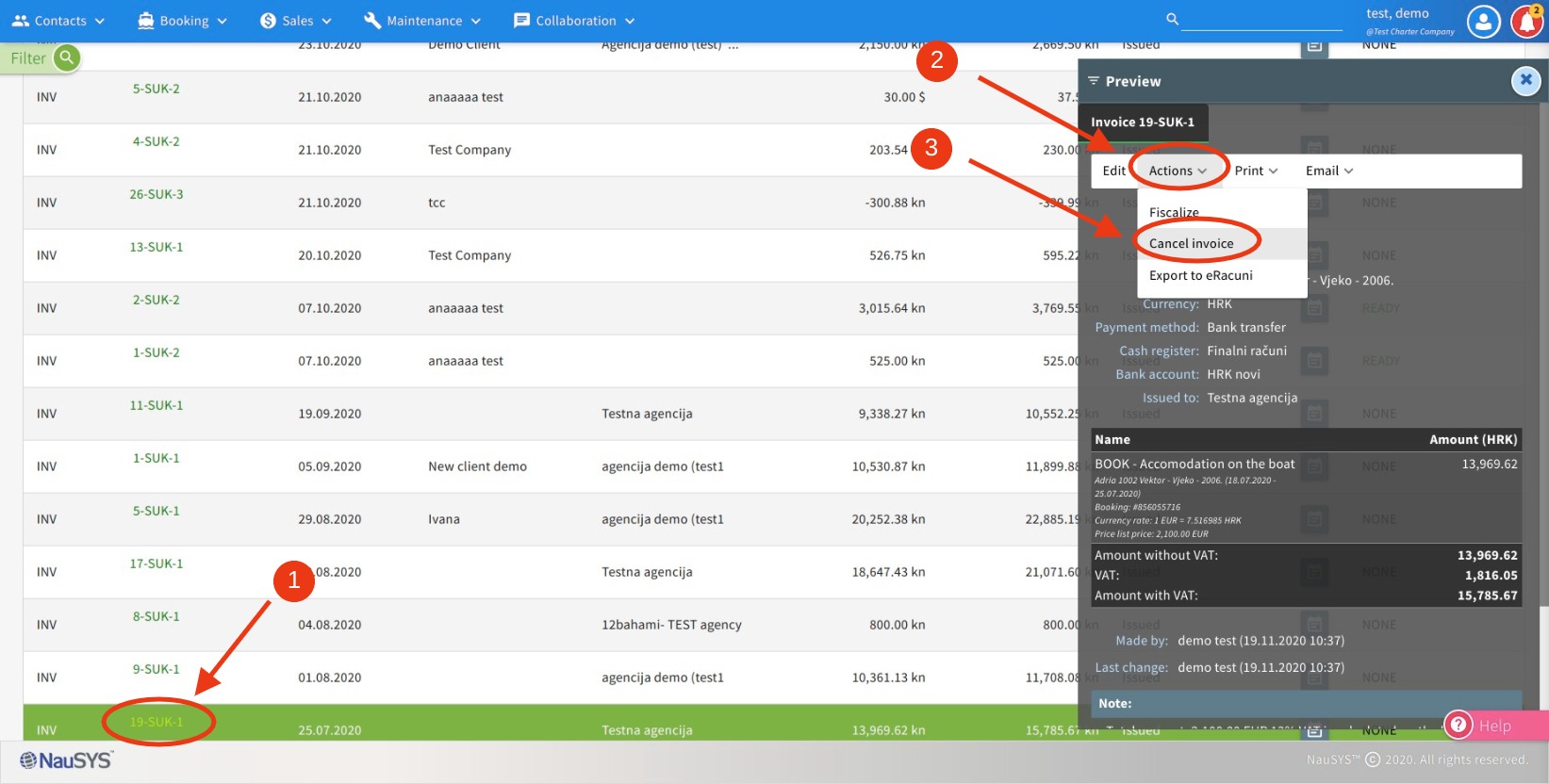This screenshot has height=784, width=1549.
Task: Click the Preview panel filter icon
Action: point(1094,81)
